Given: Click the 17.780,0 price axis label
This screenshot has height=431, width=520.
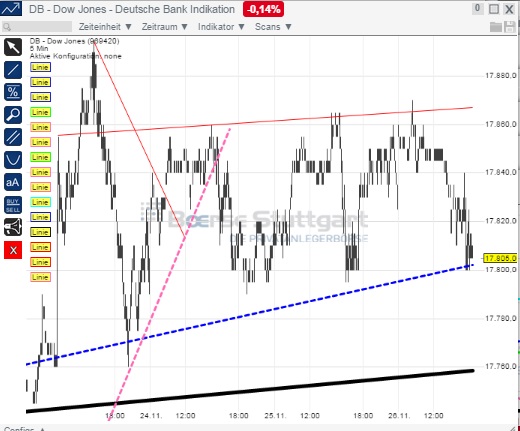Looking at the screenshot, I should pyautogui.click(x=501, y=319).
